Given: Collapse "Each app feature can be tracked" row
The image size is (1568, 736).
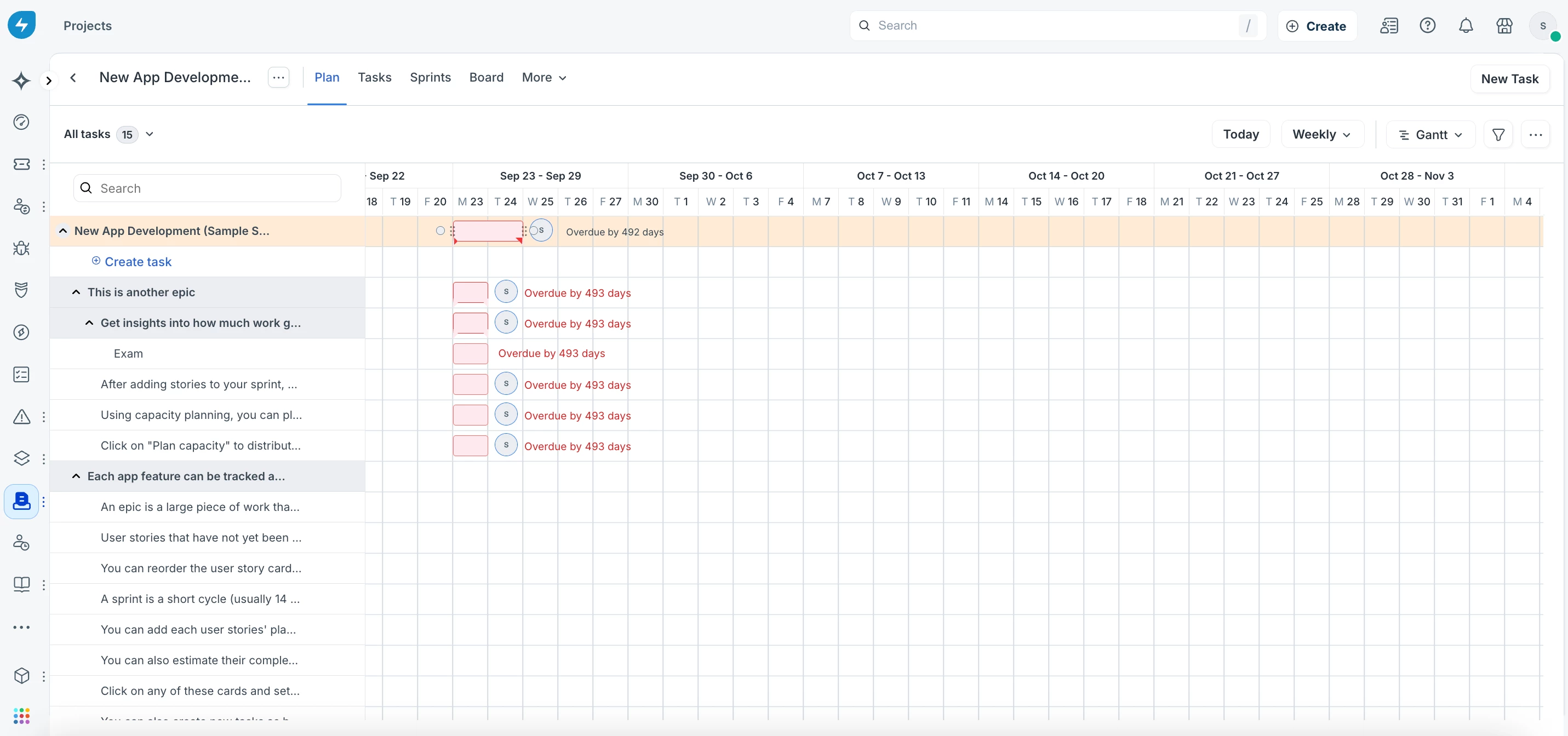Looking at the screenshot, I should [76, 476].
